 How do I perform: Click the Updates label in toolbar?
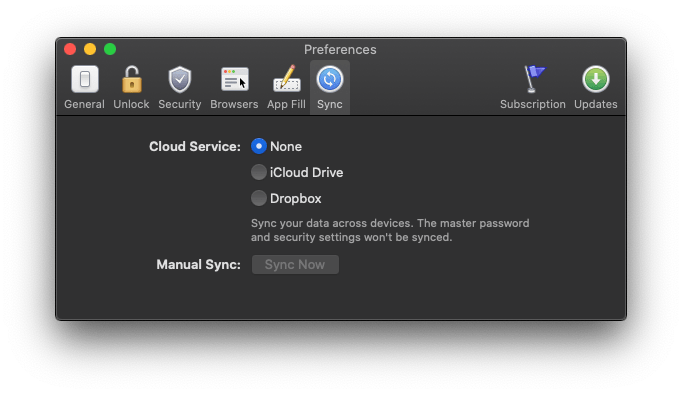click(x=595, y=104)
